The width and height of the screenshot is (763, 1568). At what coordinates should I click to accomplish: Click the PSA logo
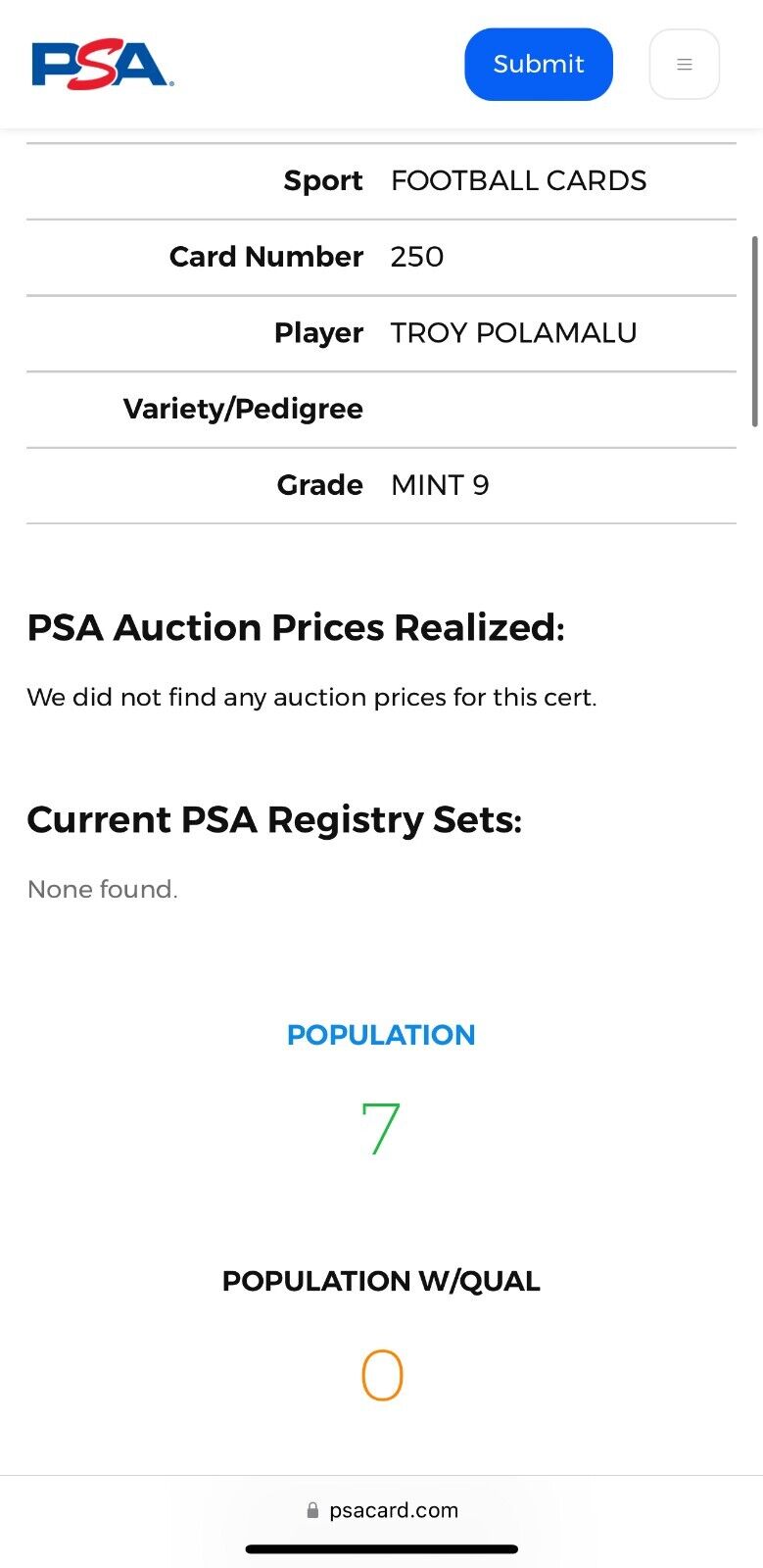tap(103, 65)
